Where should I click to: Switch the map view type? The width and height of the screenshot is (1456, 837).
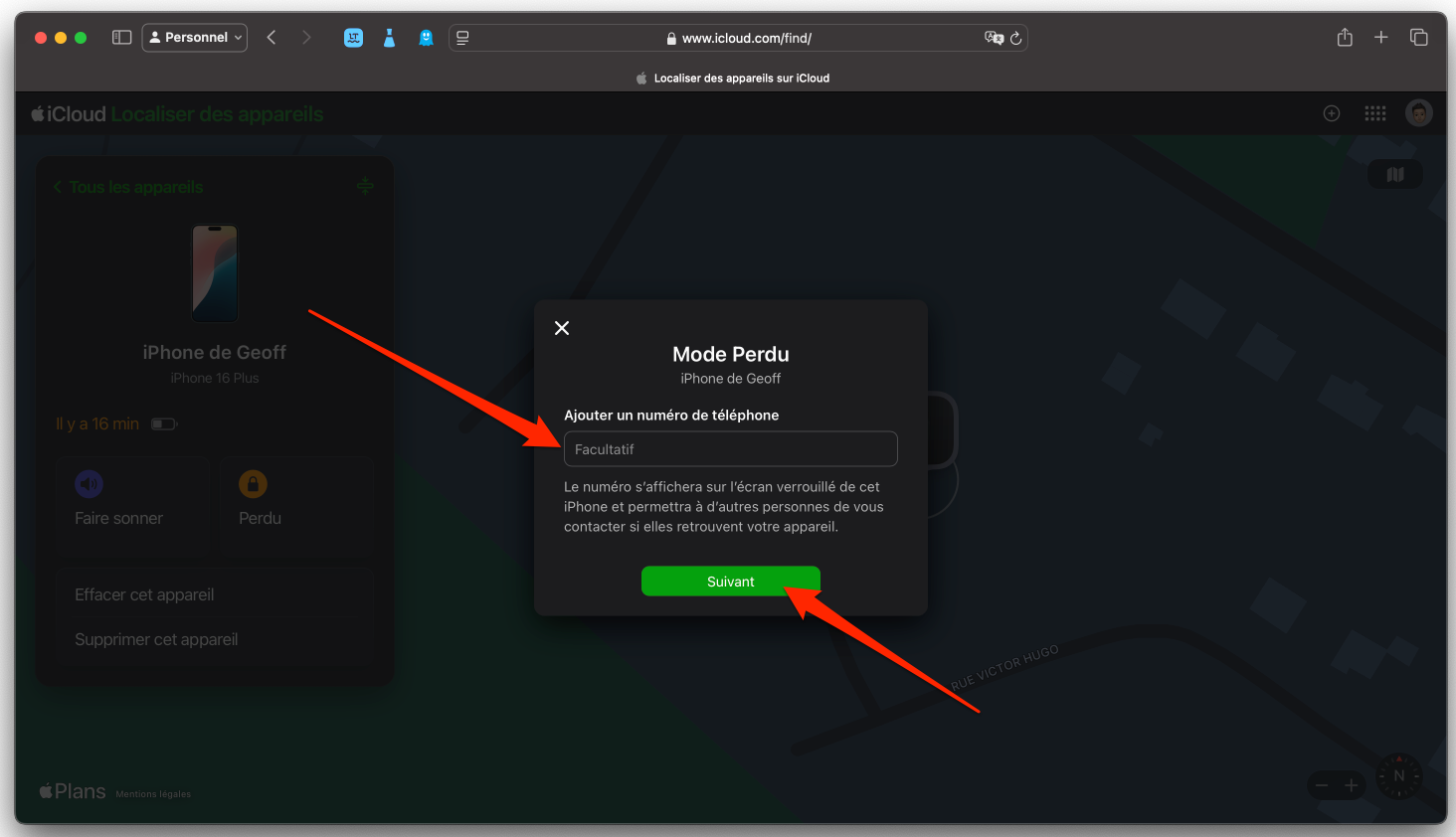[x=1395, y=174]
